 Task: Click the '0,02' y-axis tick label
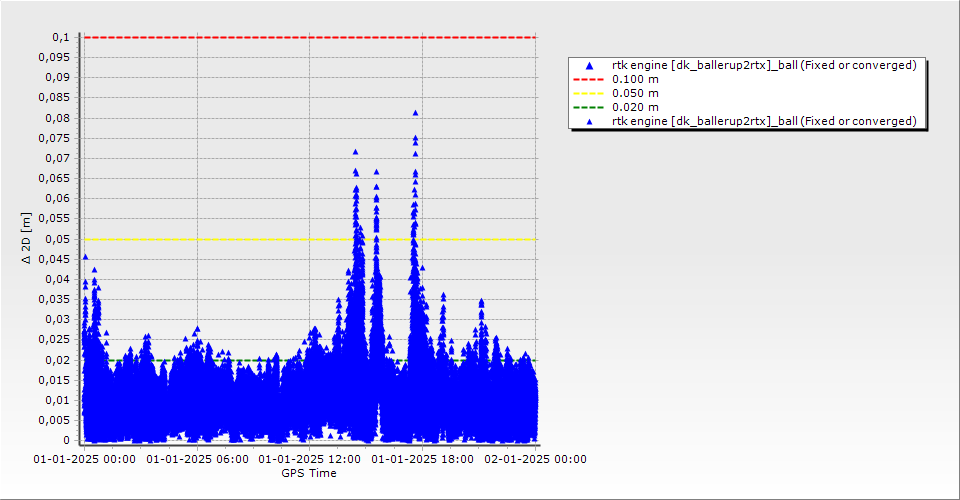point(58,360)
